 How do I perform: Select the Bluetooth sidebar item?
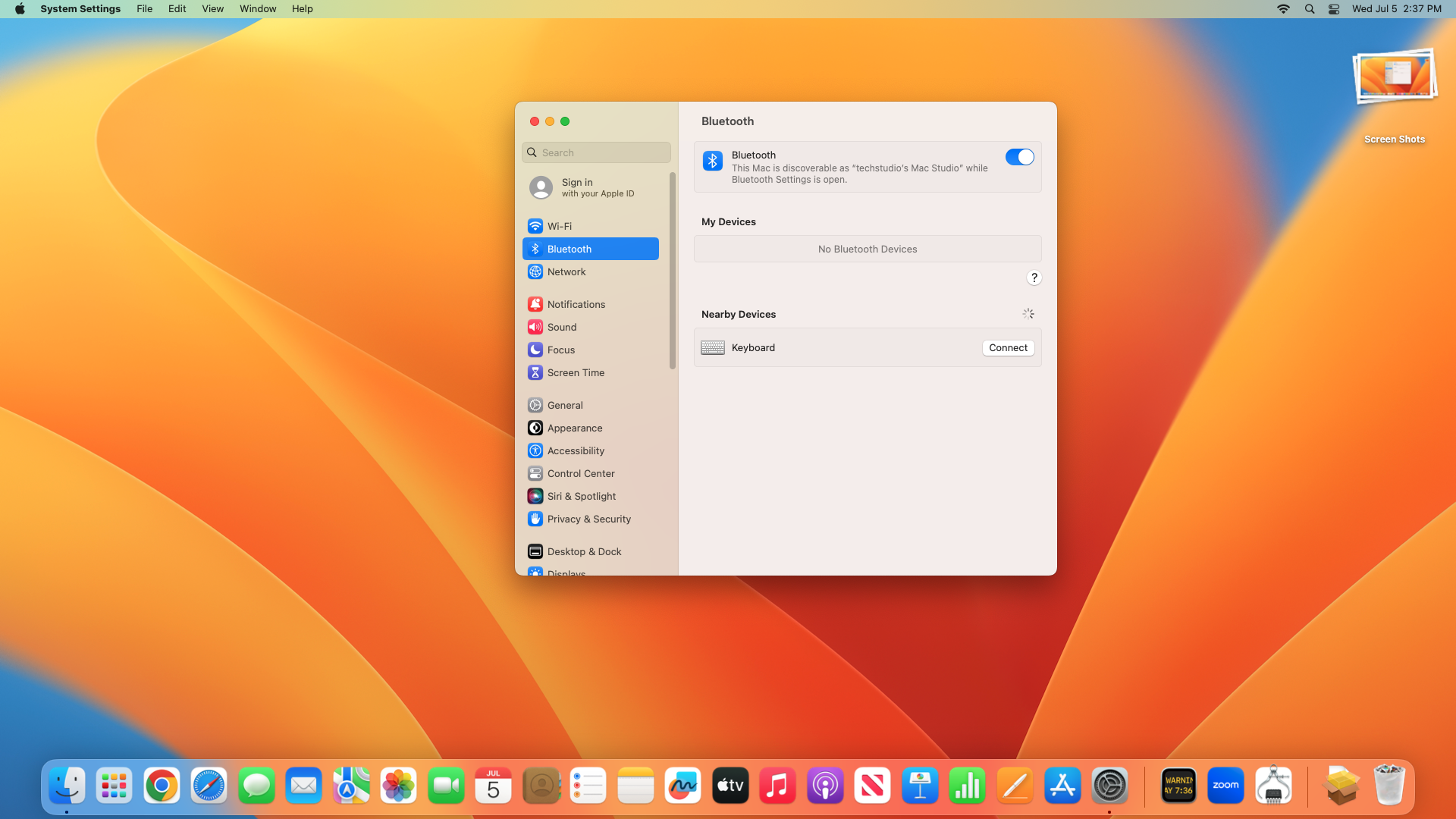click(591, 249)
